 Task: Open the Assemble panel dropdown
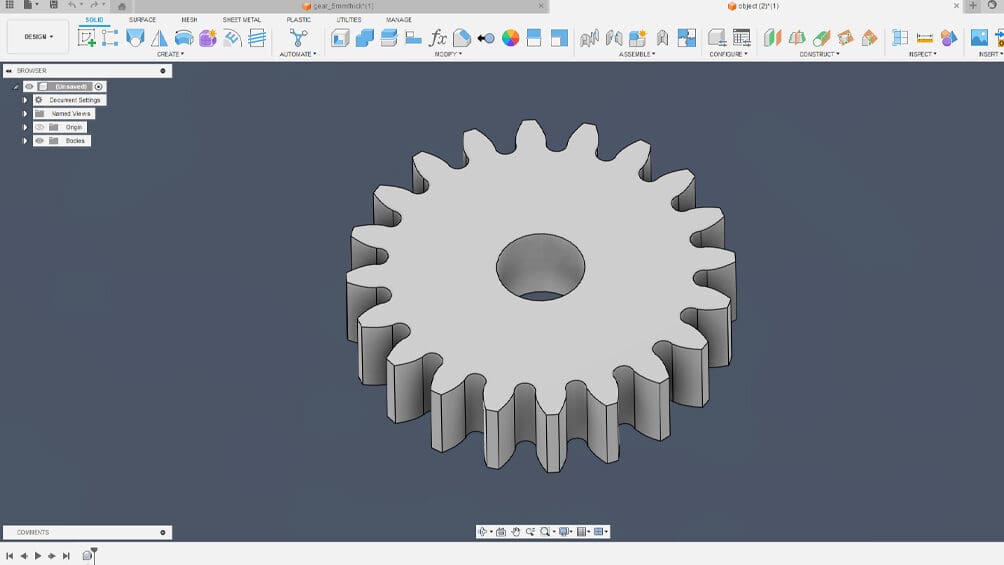637,54
